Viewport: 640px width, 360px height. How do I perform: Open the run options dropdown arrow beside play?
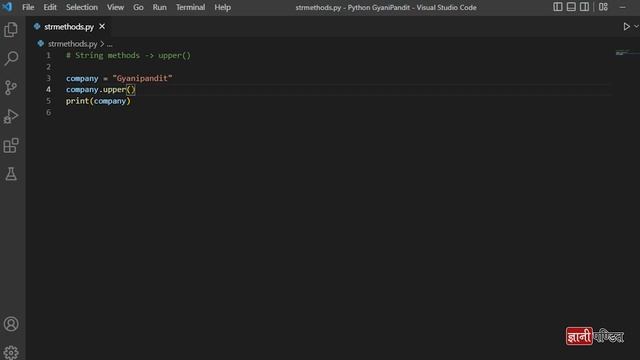coord(636,27)
